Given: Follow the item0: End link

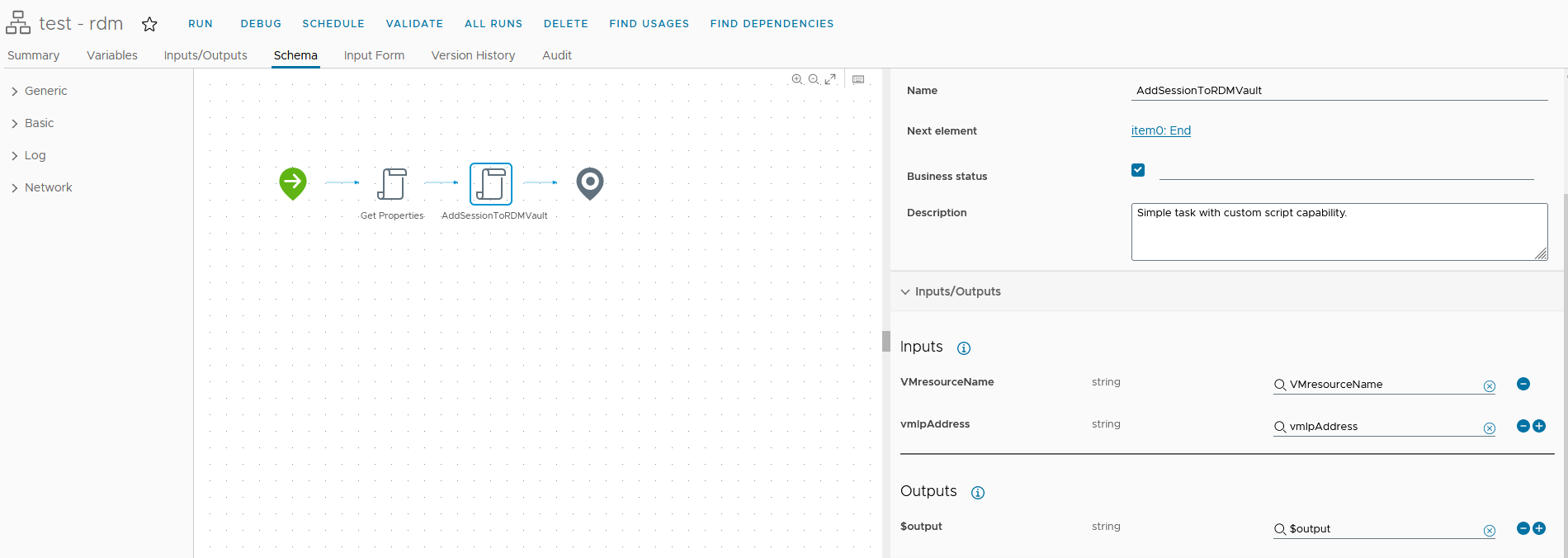Looking at the screenshot, I should tap(1161, 130).
